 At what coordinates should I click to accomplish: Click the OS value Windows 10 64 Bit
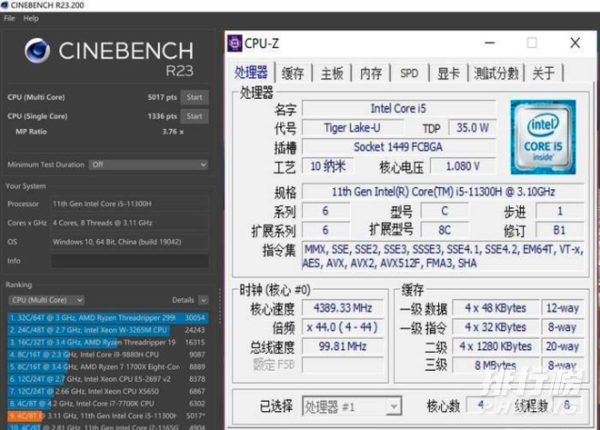tap(130, 242)
